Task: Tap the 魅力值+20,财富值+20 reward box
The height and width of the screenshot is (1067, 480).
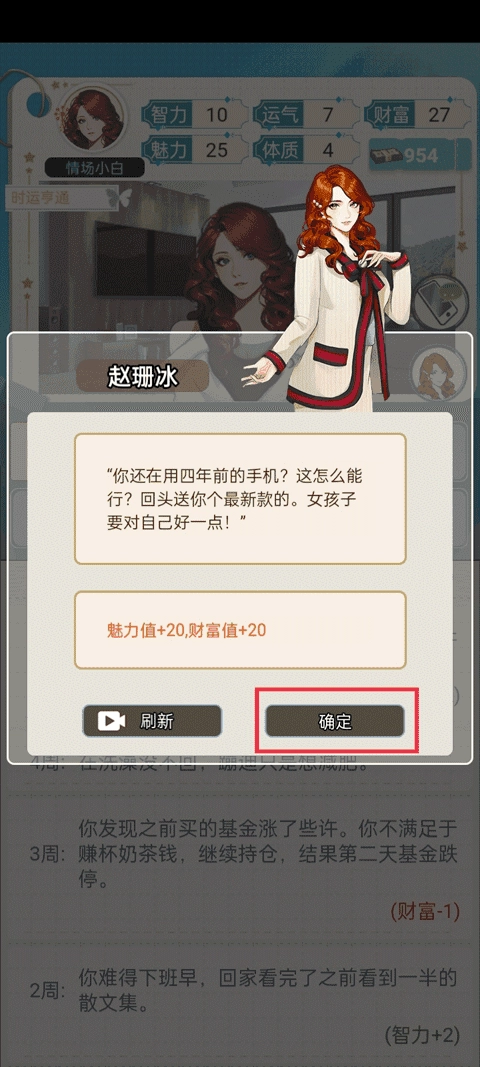Action: coord(240,630)
